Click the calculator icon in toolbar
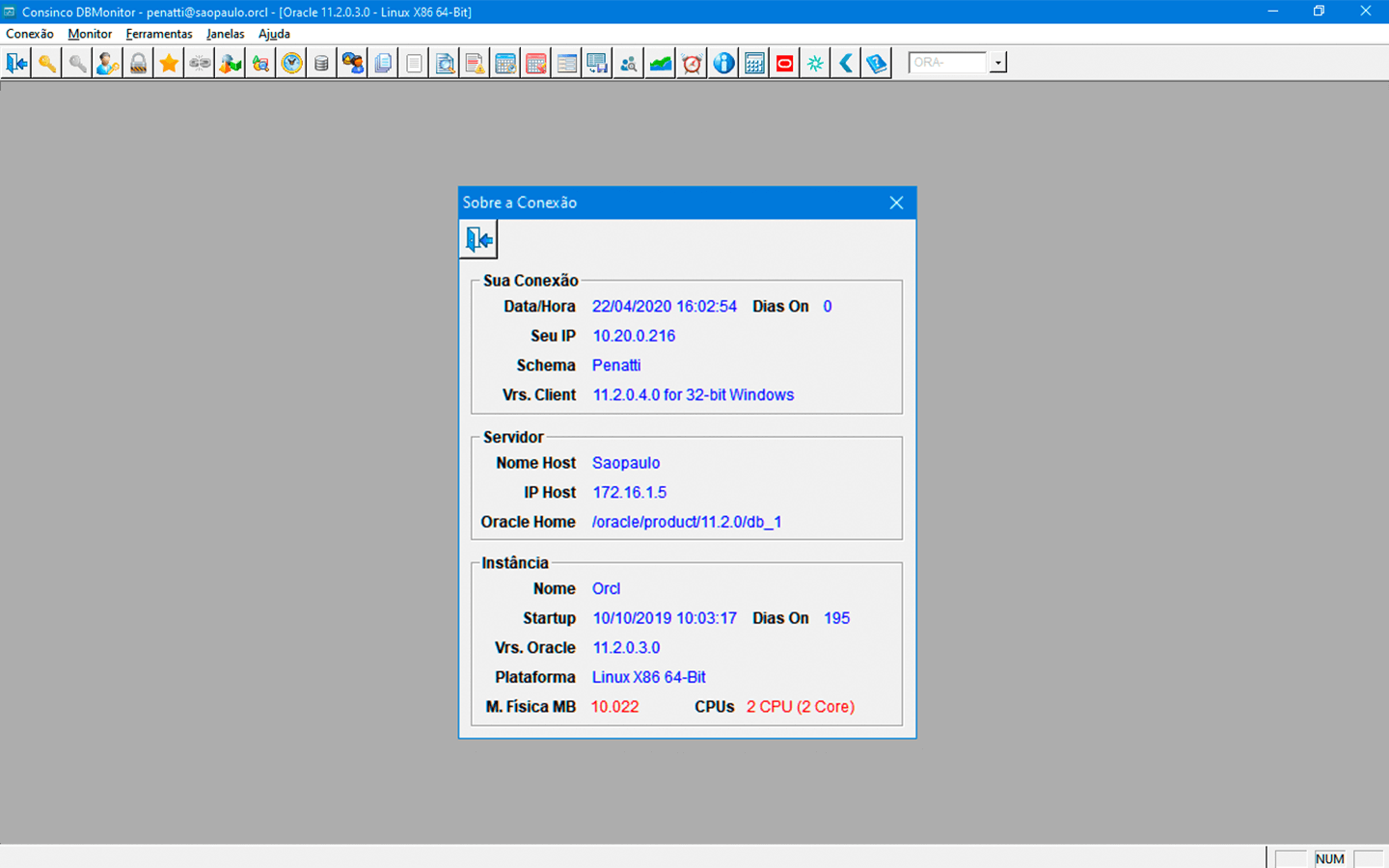 (x=754, y=64)
